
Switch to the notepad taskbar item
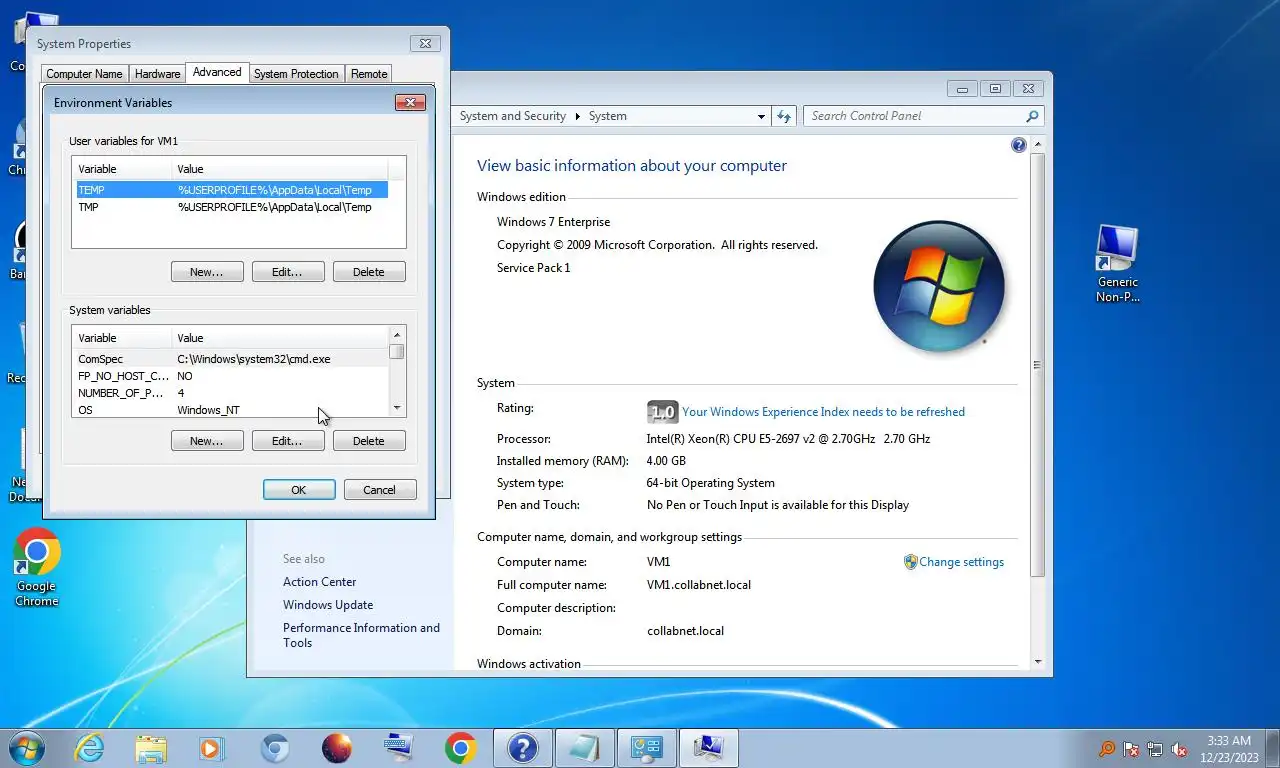[x=585, y=748]
